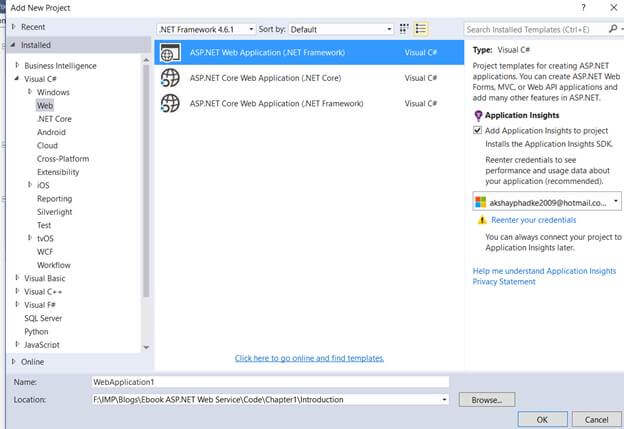This screenshot has width=624, height=429.
Task: Select the Extensibility category
Action: [58, 172]
